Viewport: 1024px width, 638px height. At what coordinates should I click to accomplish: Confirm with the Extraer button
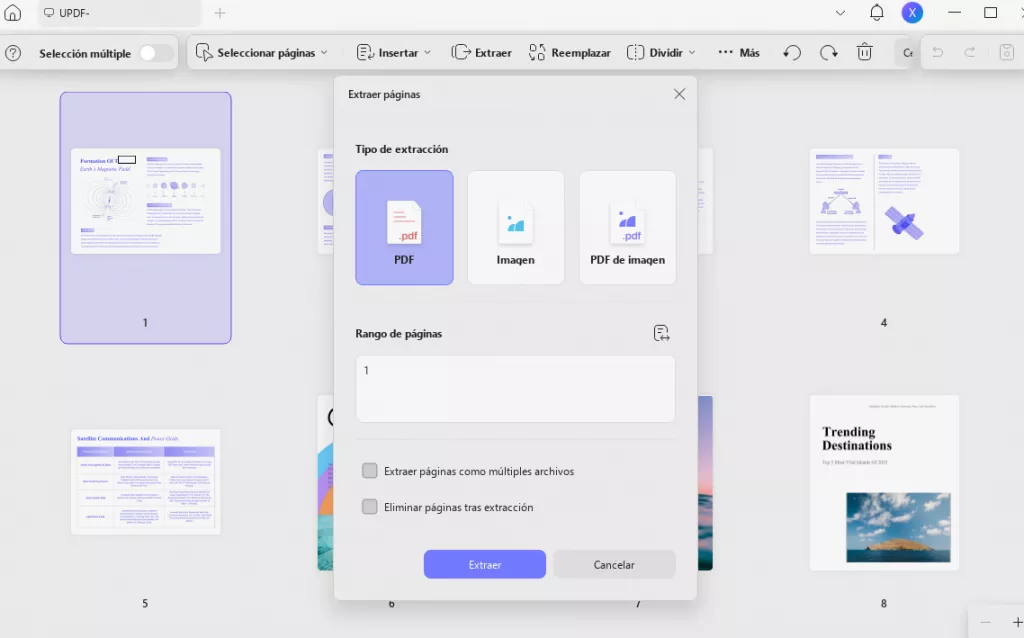click(x=485, y=564)
